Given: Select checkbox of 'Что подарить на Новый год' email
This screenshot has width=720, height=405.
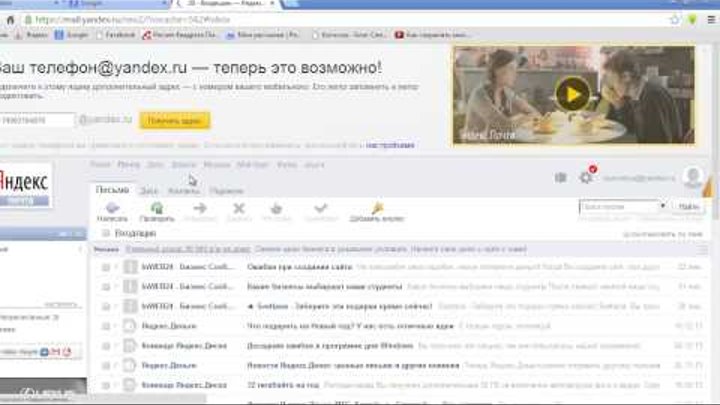Looking at the screenshot, I should (x=105, y=325).
